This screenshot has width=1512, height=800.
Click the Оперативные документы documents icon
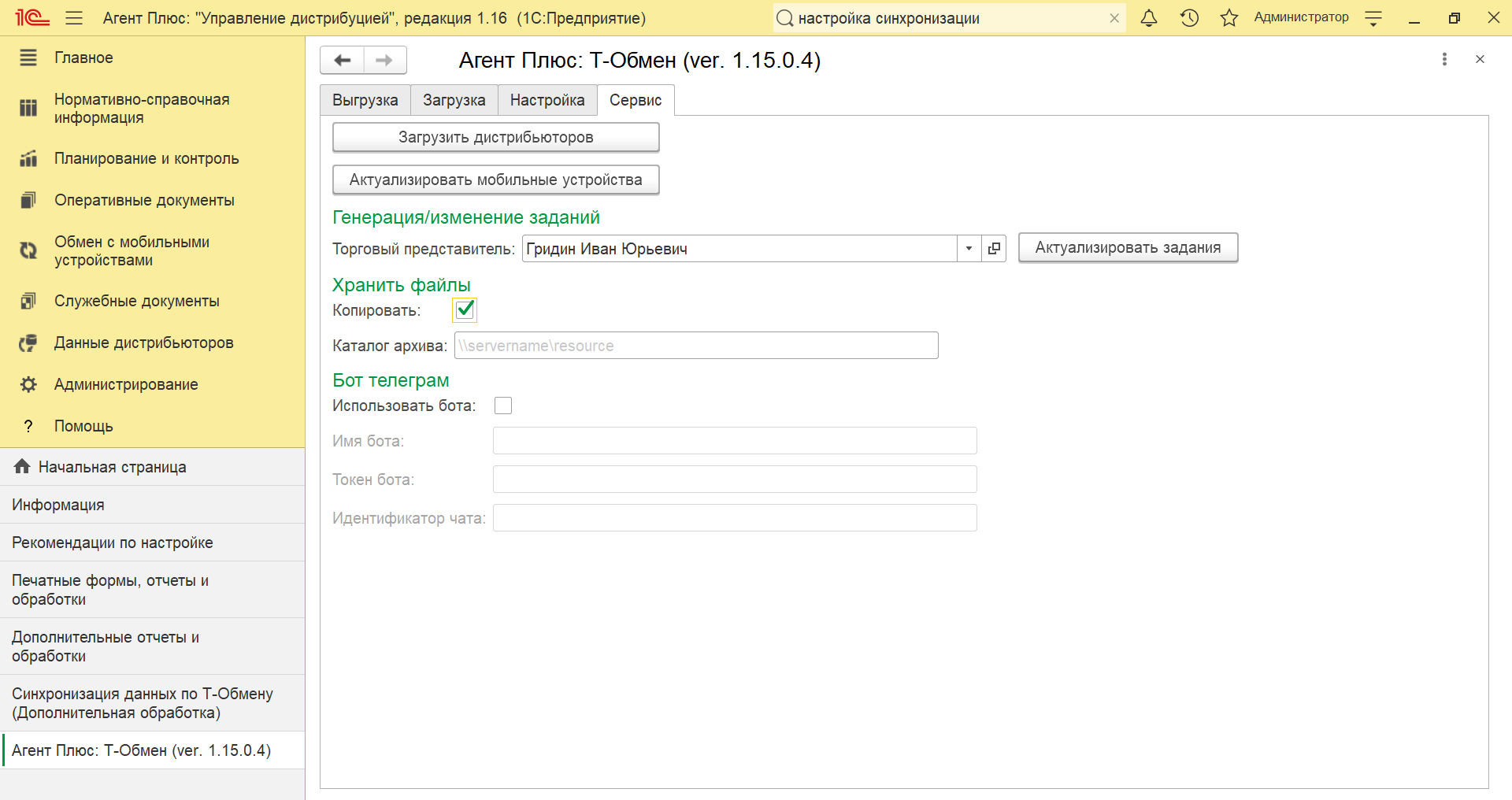click(28, 200)
